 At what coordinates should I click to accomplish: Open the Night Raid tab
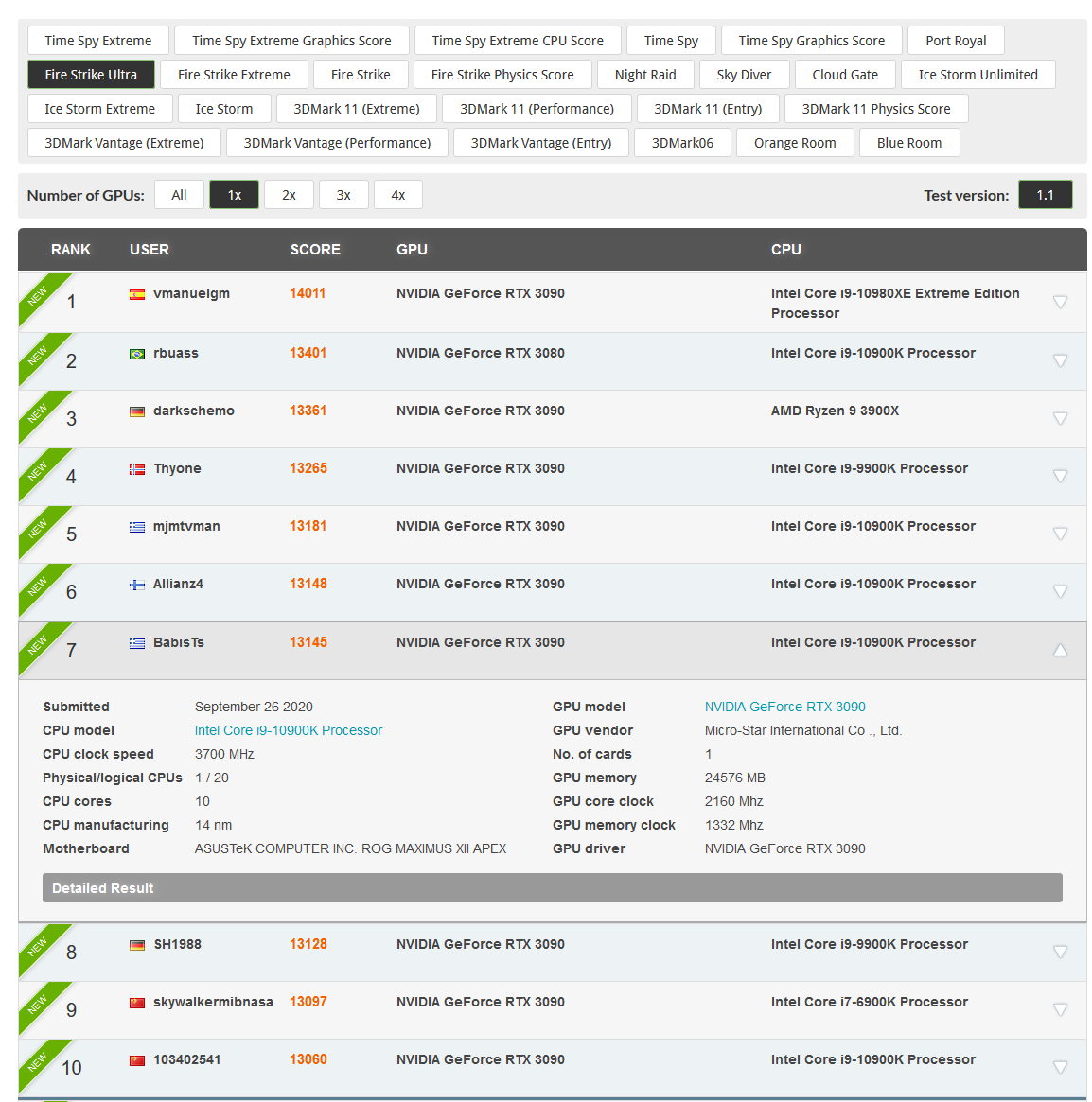coord(645,75)
